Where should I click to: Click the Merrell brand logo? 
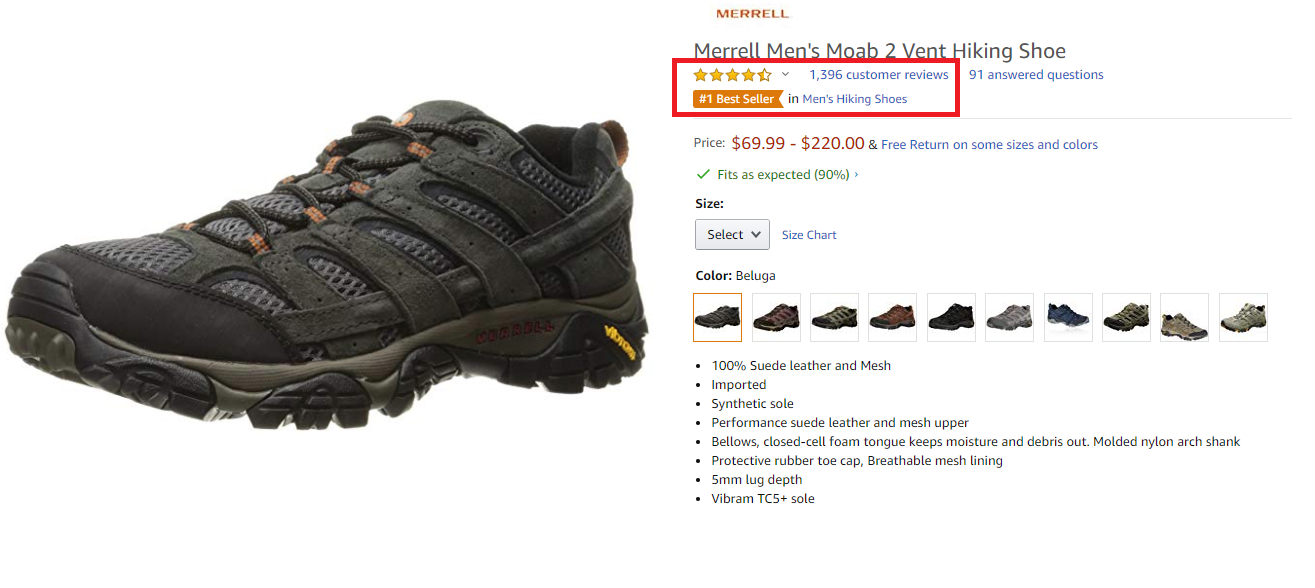click(x=752, y=14)
